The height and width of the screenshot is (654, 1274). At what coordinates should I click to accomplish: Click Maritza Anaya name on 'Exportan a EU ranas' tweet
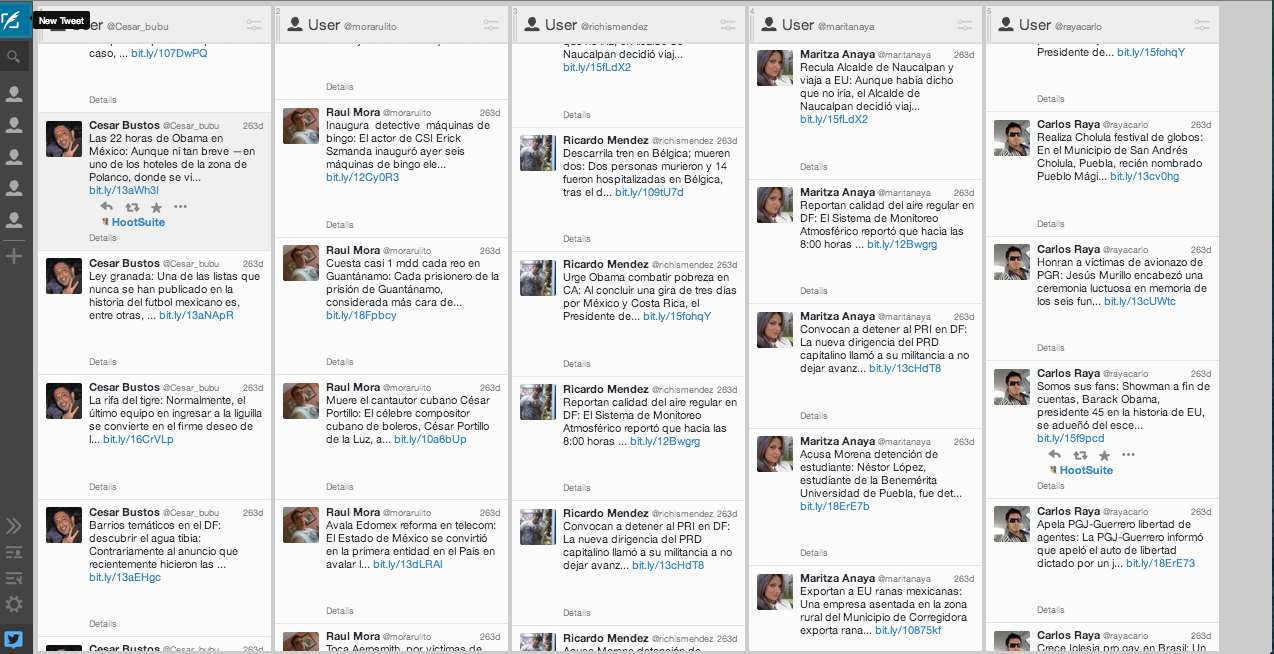click(837, 578)
